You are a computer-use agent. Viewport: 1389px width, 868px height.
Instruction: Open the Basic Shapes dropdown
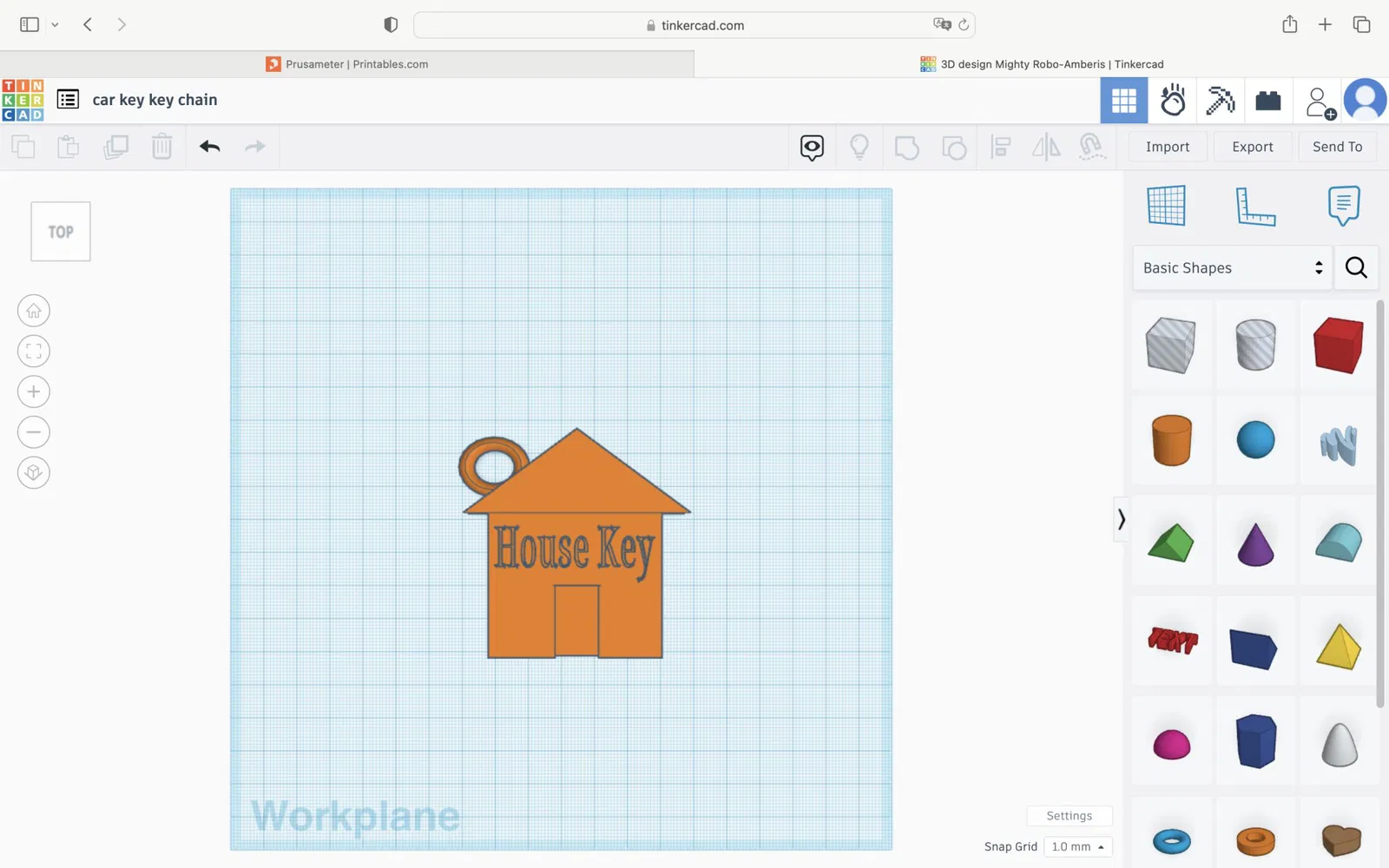click(x=1233, y=268)
